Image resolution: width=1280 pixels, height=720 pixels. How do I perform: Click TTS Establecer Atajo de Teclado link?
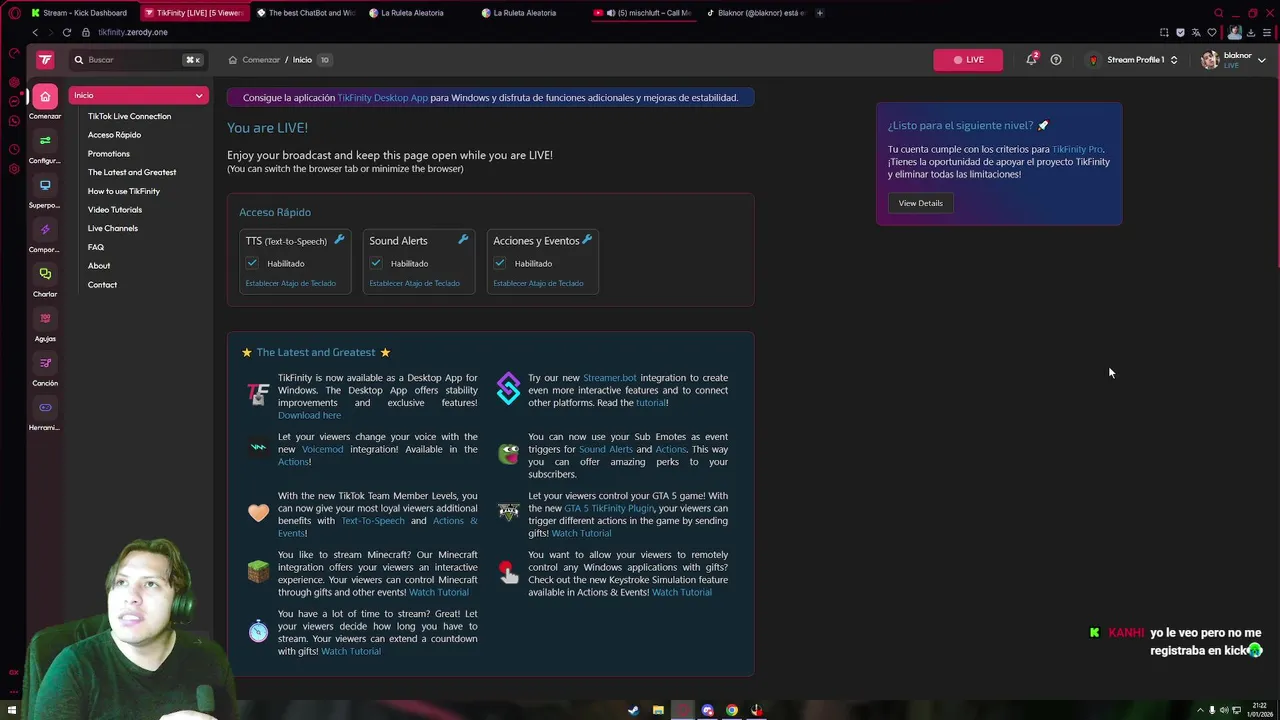(x=291, y=283)
